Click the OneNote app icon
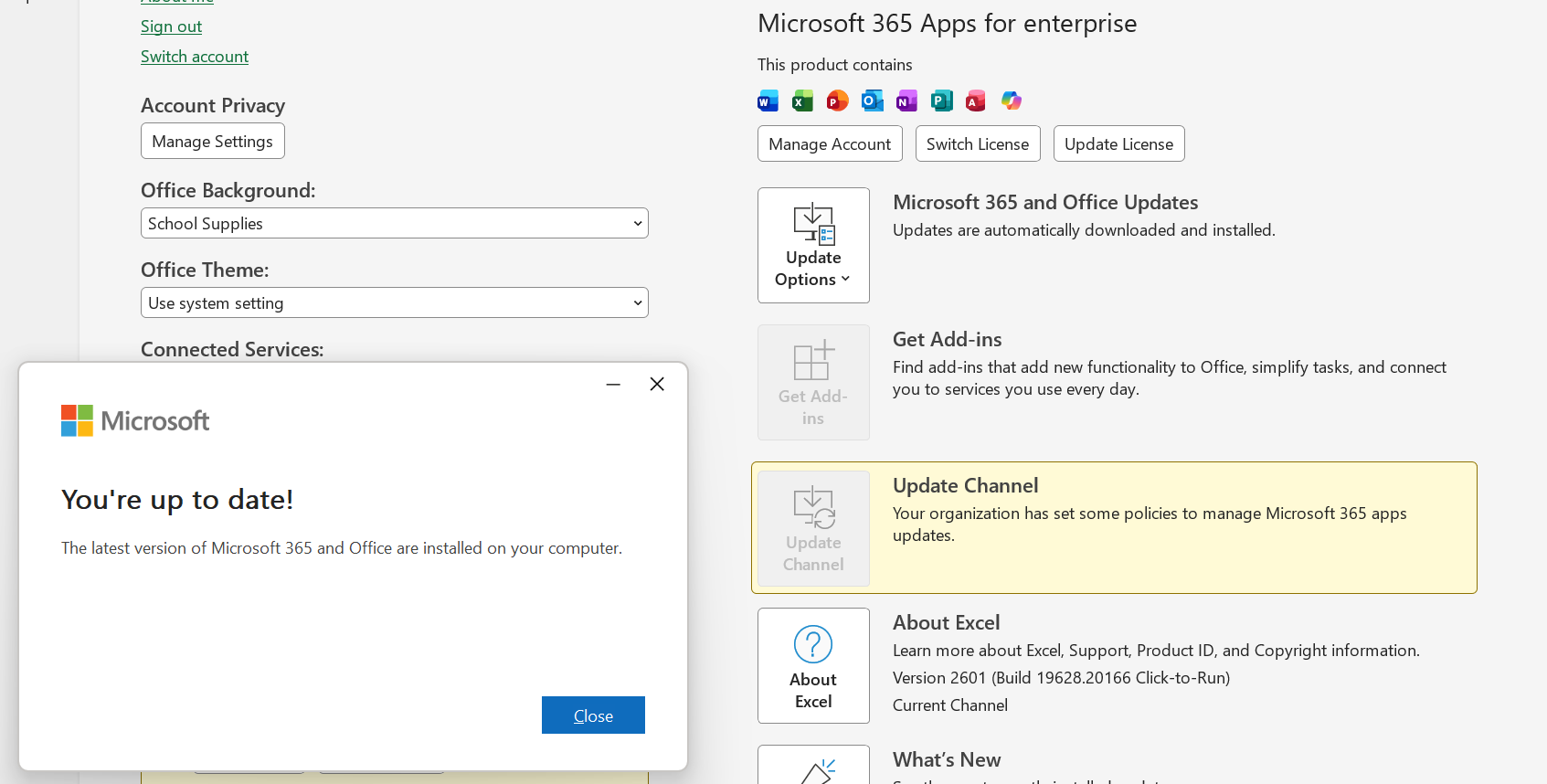This screenshot has width=1547, height=784. tap(906, 101)
